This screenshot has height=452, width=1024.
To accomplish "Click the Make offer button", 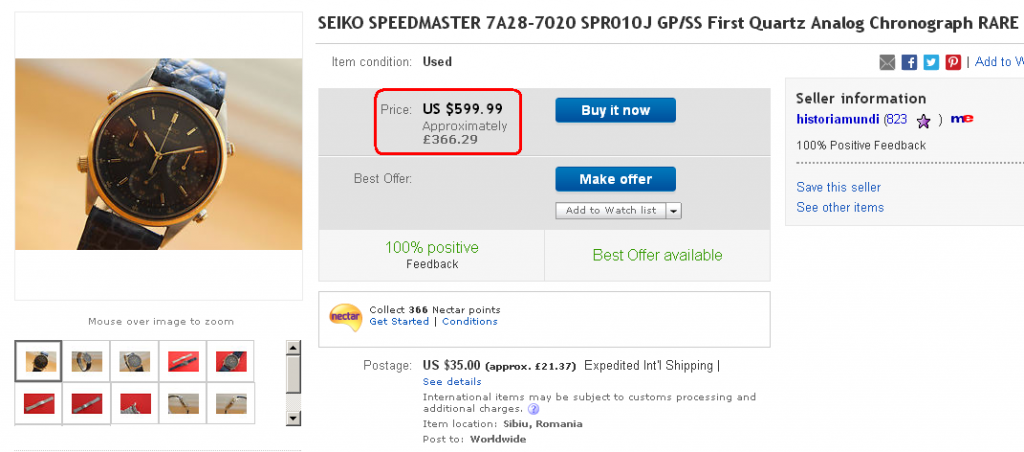I will (x=615, y=179).
